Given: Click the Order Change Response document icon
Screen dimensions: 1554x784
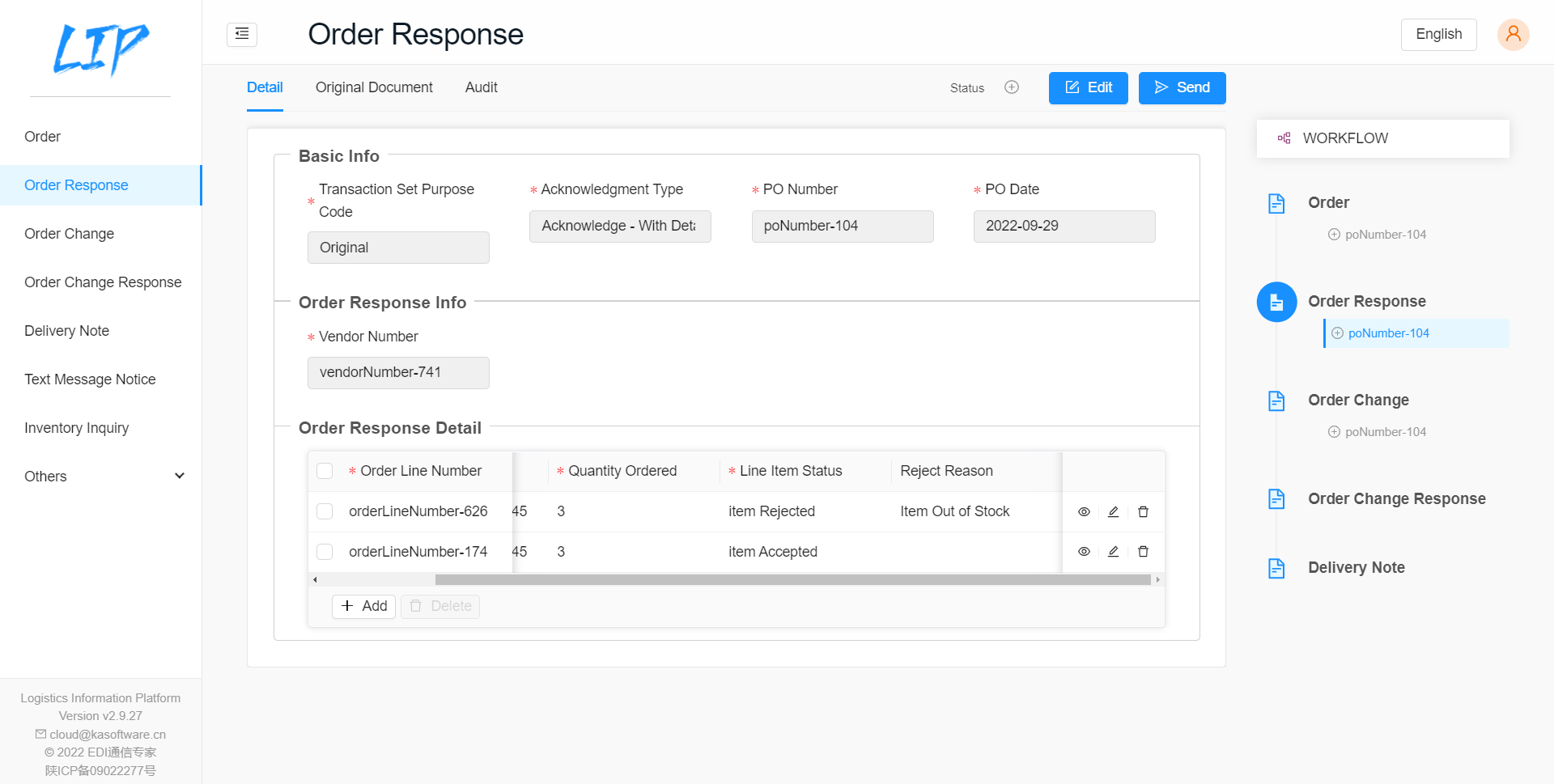Looking at the screenshot, I should (1276, 499).
